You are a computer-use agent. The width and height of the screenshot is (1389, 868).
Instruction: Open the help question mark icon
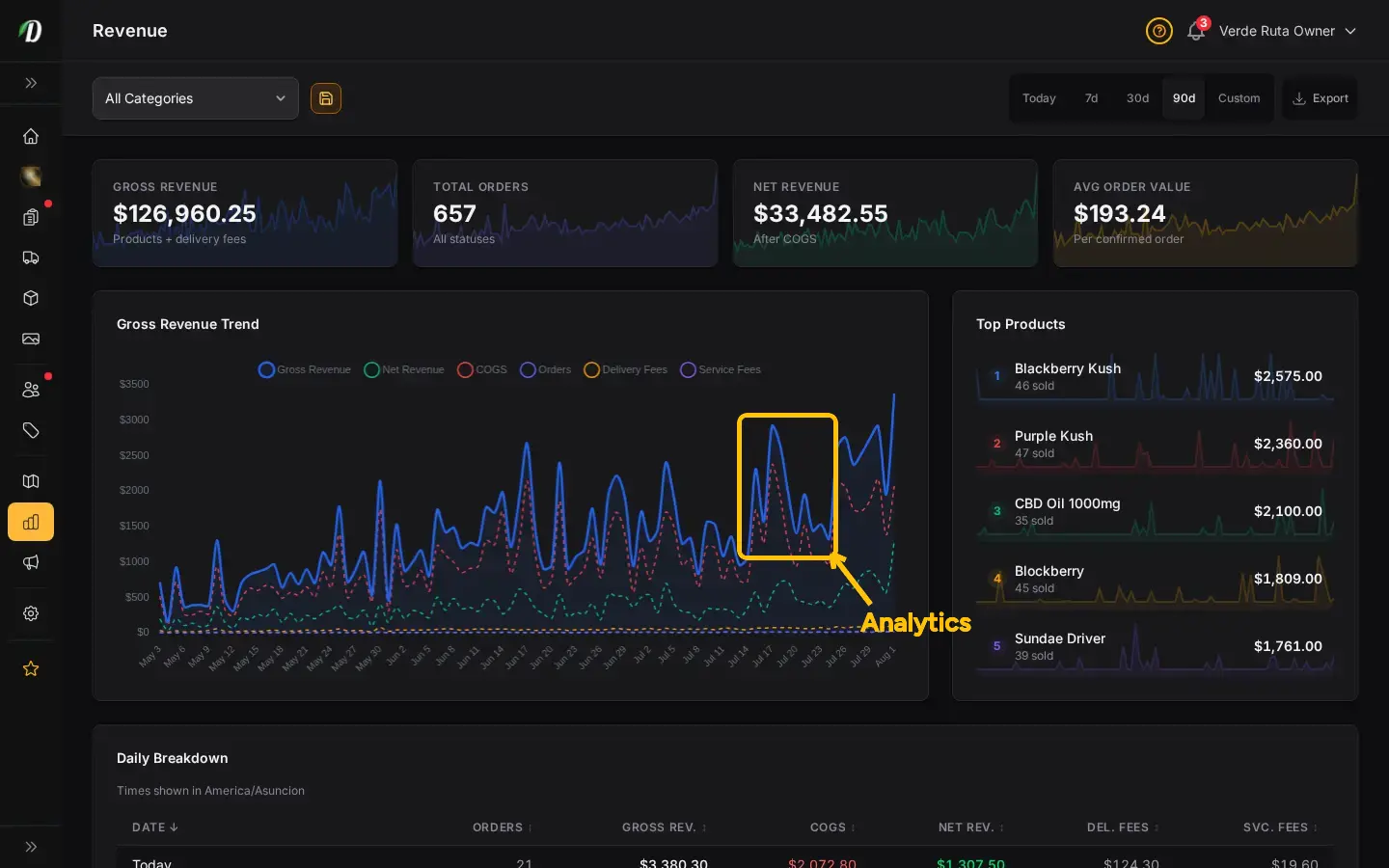(1159, 31)
